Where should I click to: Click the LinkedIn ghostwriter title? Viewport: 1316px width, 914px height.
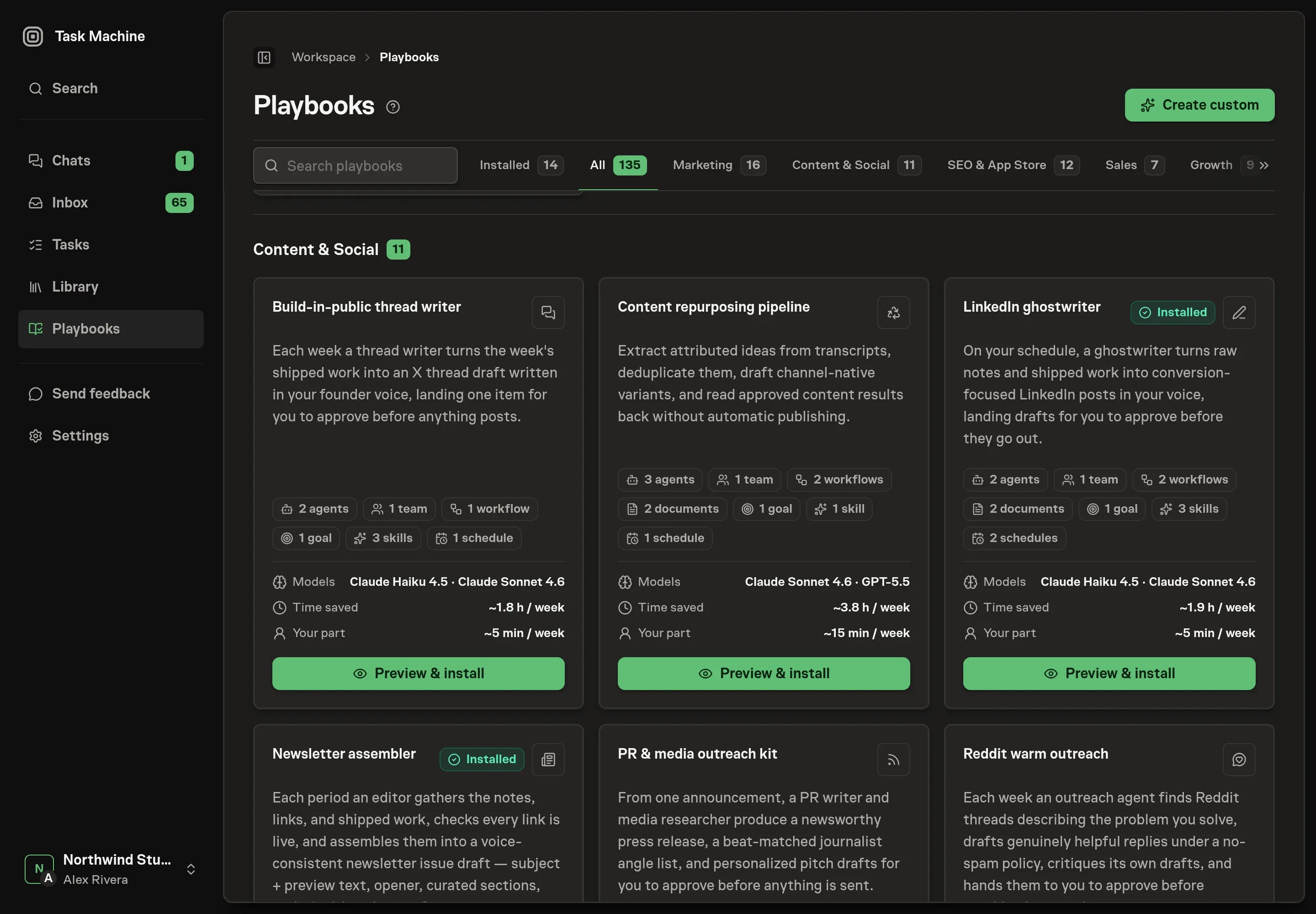tap(1031, 306)
